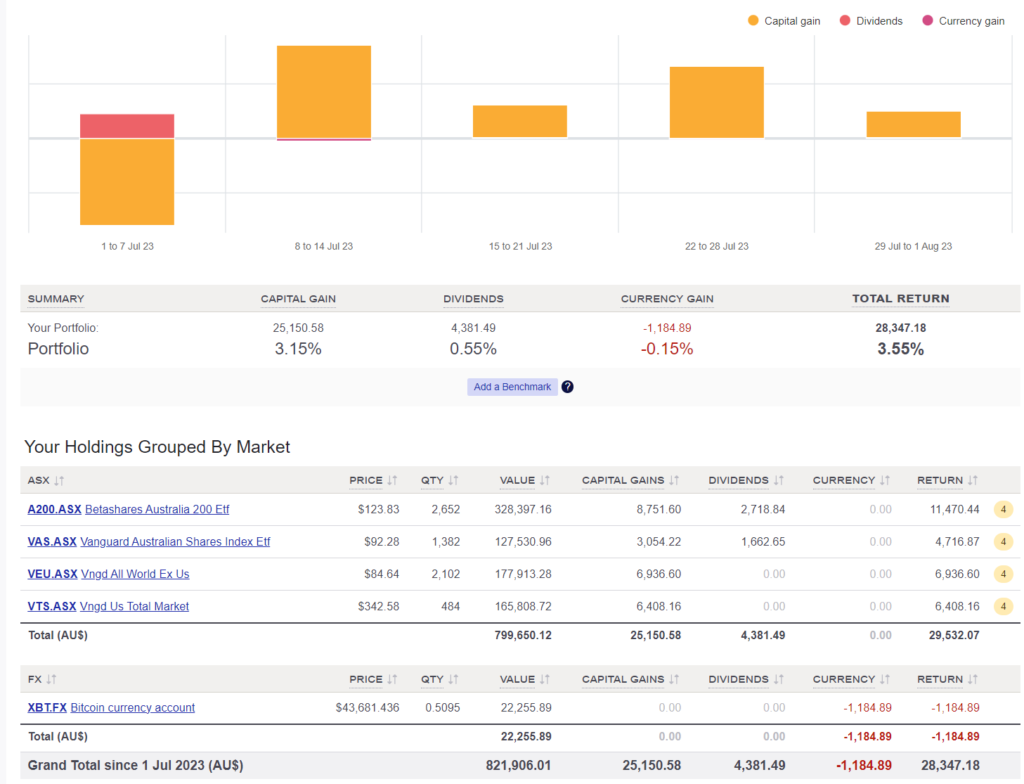Image resolution: width=1024 pixels, height=784 pixels.
Task: Open the VAS.ASX holding link
Action: (52, 542)
